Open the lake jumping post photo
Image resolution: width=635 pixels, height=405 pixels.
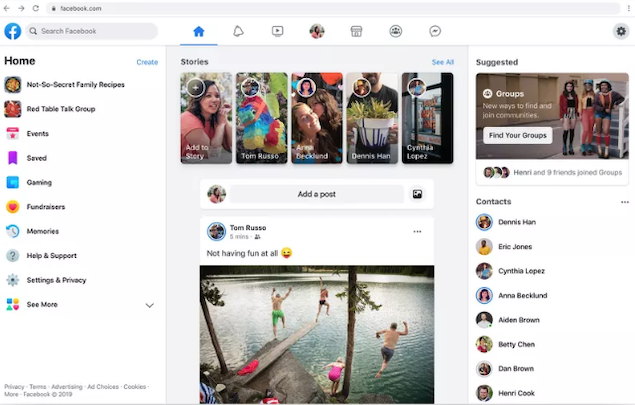tap(317, 335)
